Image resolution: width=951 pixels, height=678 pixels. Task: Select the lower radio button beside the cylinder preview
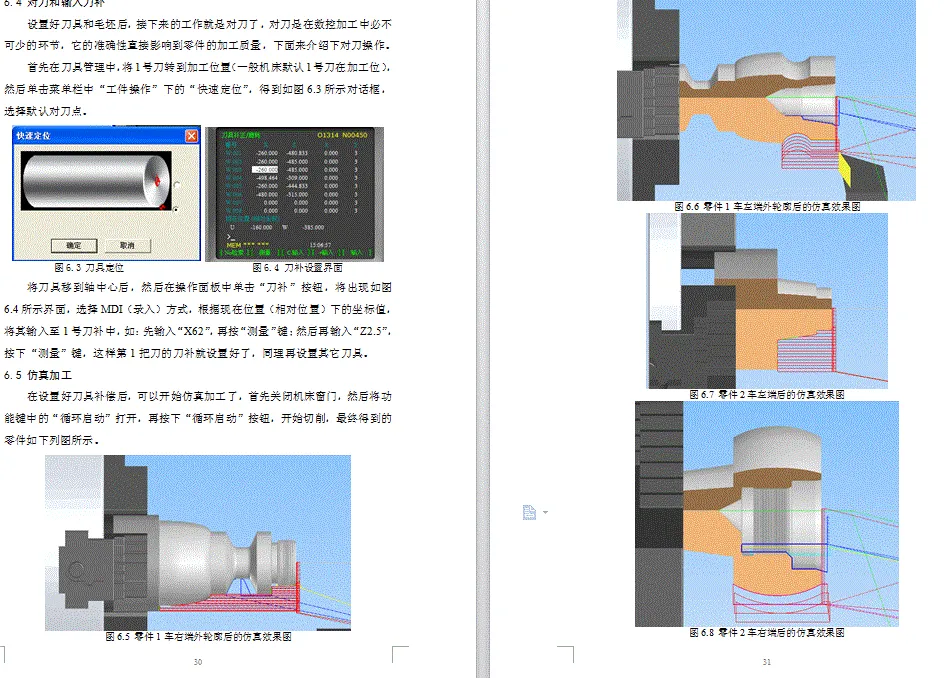click(177, 210)
